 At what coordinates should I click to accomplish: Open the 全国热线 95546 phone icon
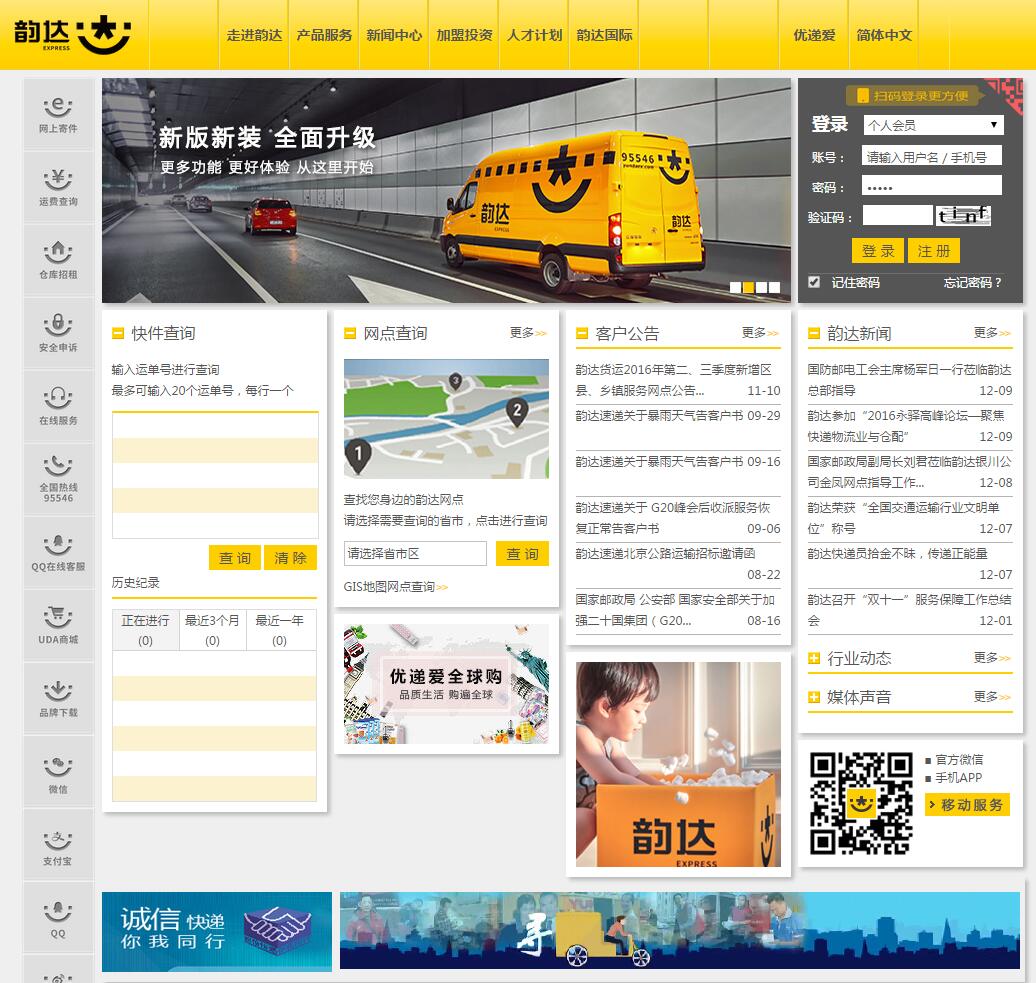pyautogui.click(x=58, y=479)
